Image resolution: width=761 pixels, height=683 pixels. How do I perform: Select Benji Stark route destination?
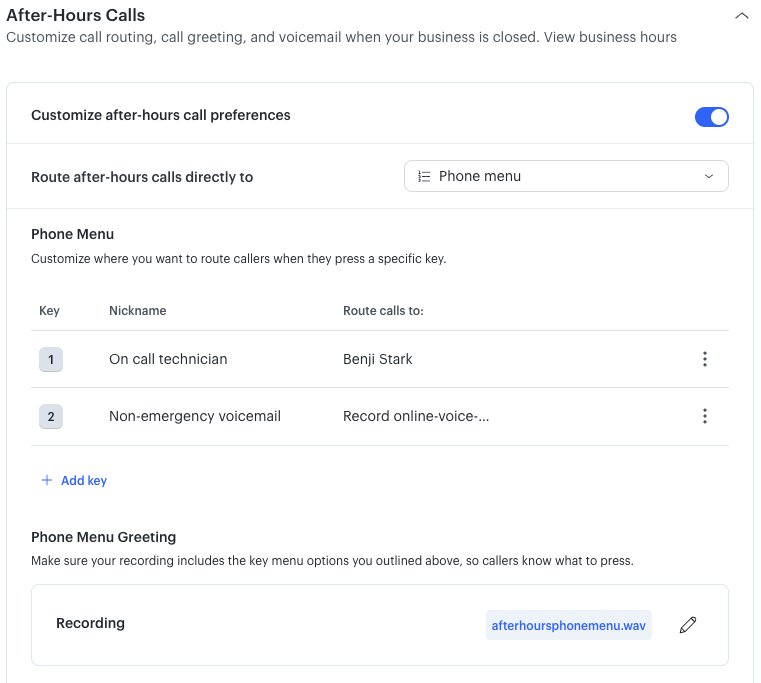(x=378, y=359)
